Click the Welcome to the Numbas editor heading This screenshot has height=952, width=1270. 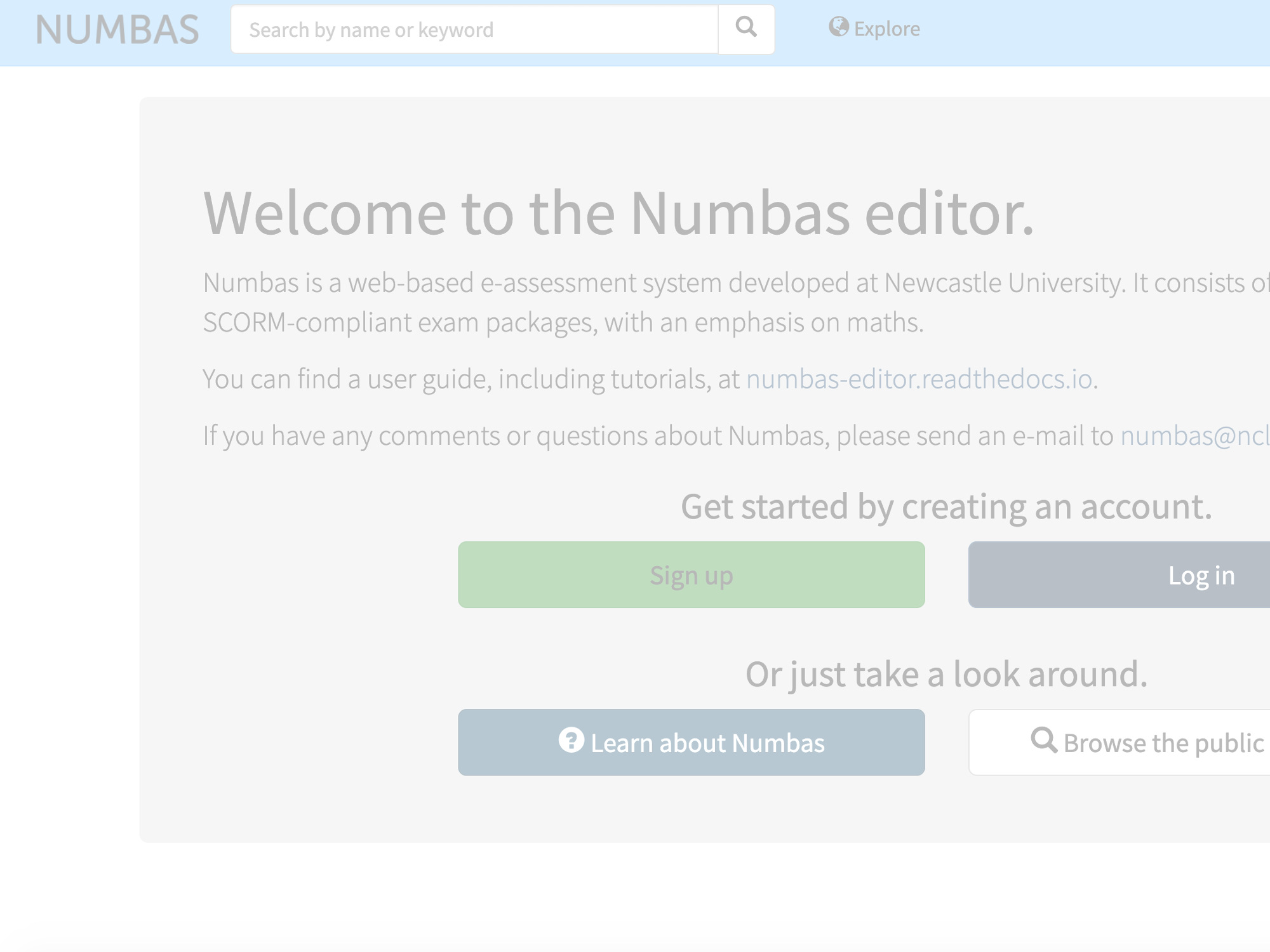[618, 213]
